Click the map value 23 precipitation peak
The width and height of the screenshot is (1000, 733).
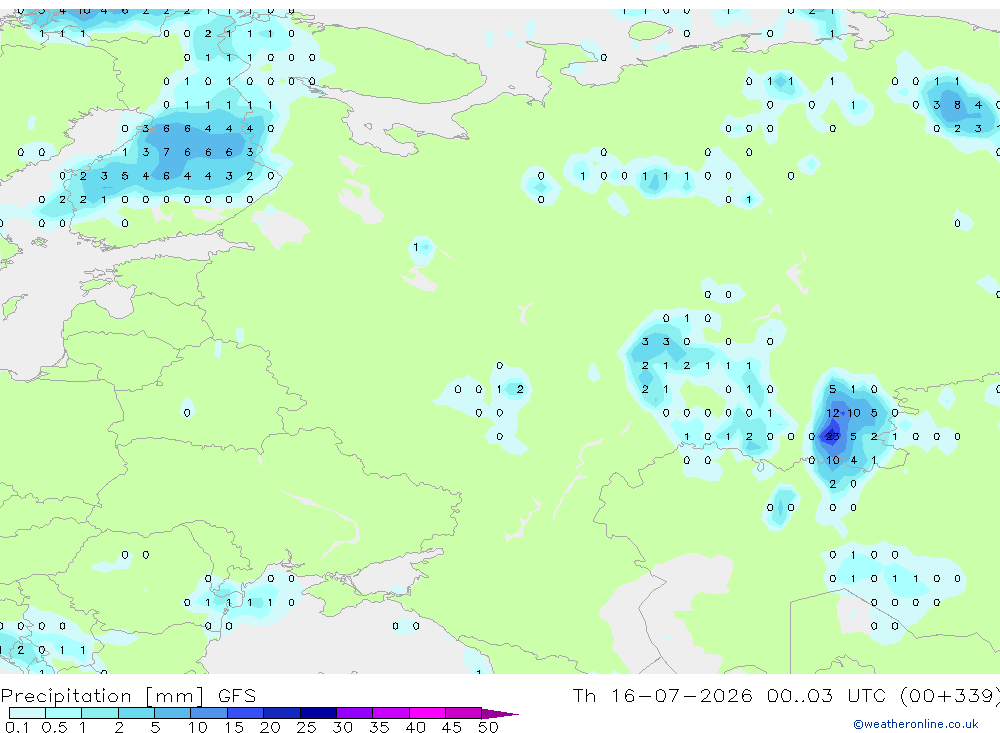point(832,436)
